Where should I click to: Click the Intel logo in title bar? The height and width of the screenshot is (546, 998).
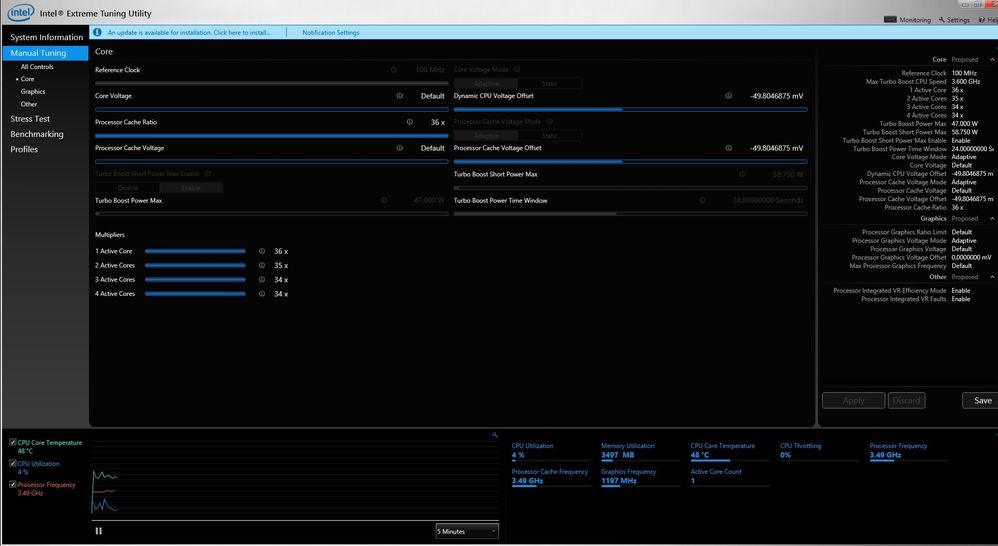pyautogui.click(x=21, y=12)
